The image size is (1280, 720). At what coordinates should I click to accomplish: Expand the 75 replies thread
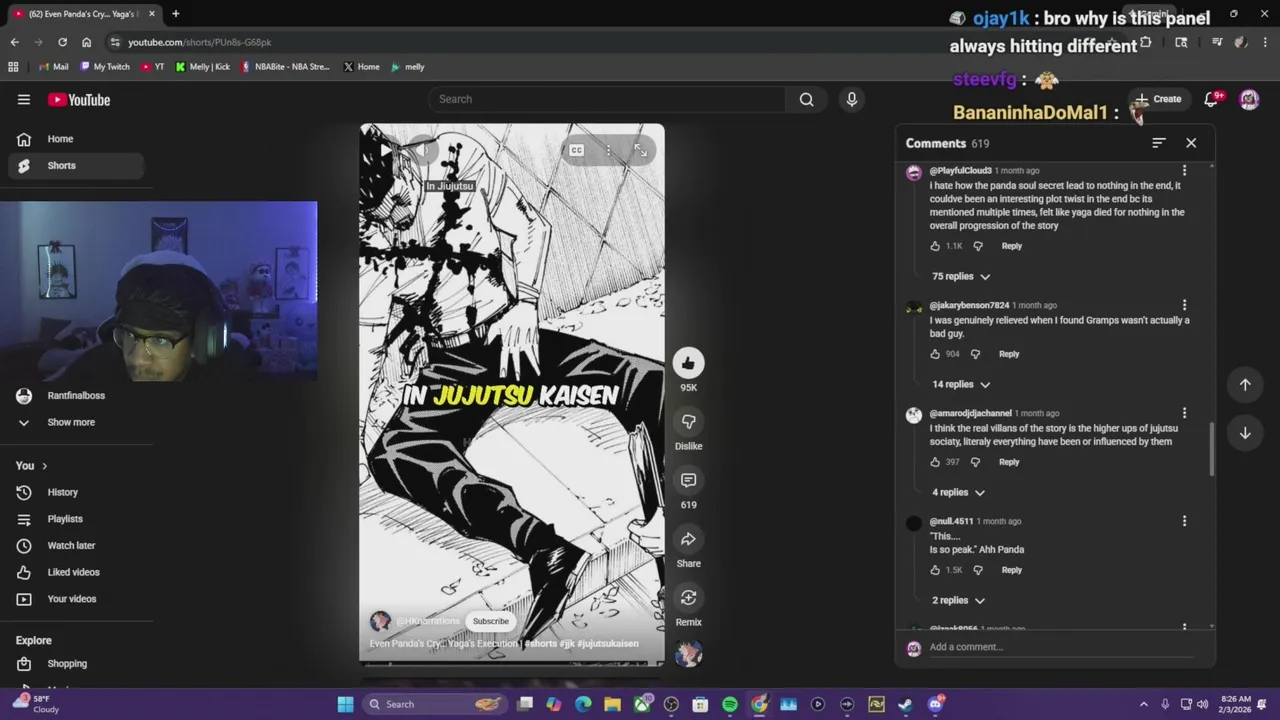(x=961, y=276)
